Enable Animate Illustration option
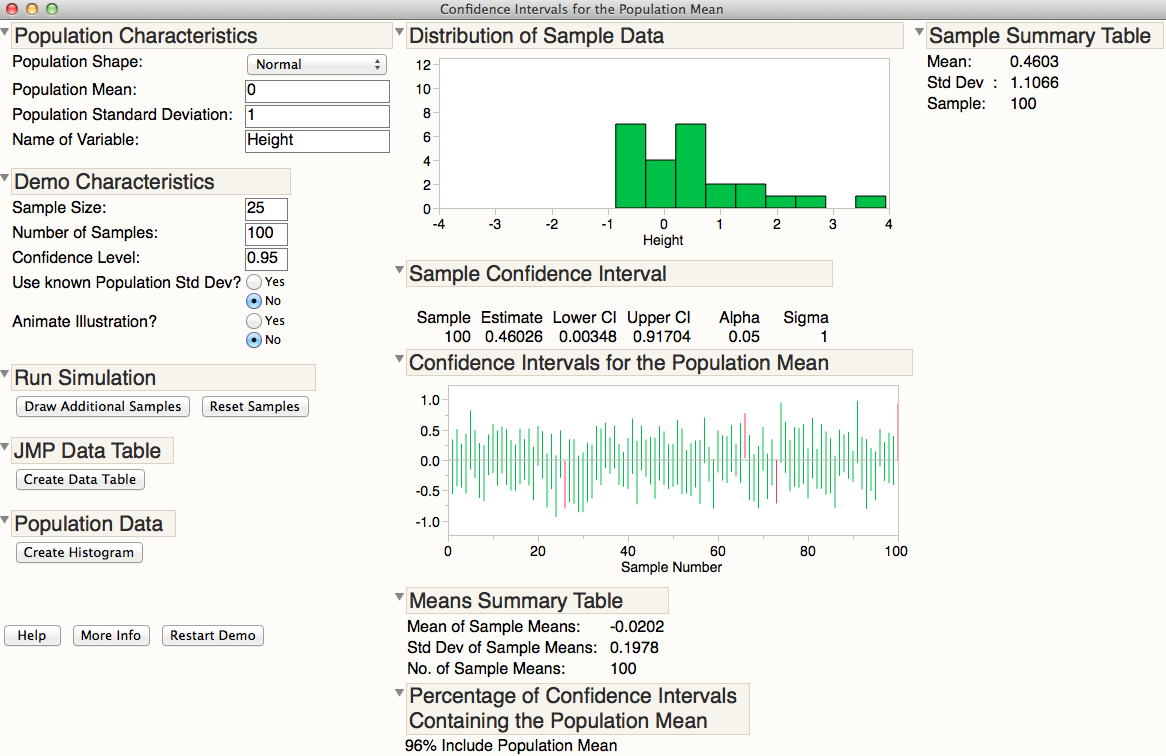Viewport: 1166px width, 756px height. [254, 321]
